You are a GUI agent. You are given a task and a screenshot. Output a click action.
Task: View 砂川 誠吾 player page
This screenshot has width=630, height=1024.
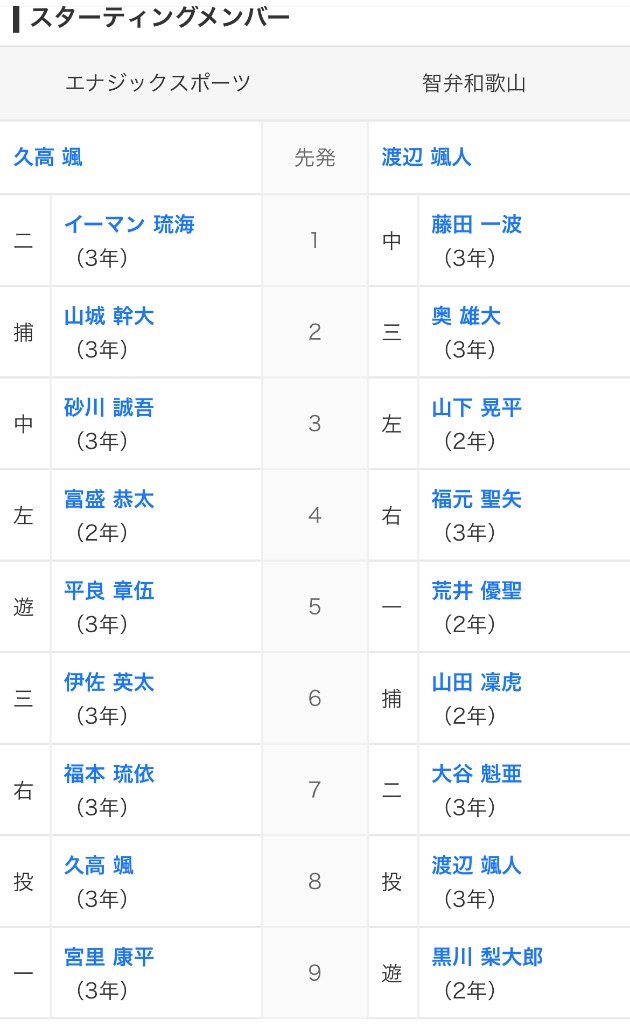pyautogui.click(x=109, y=408)
